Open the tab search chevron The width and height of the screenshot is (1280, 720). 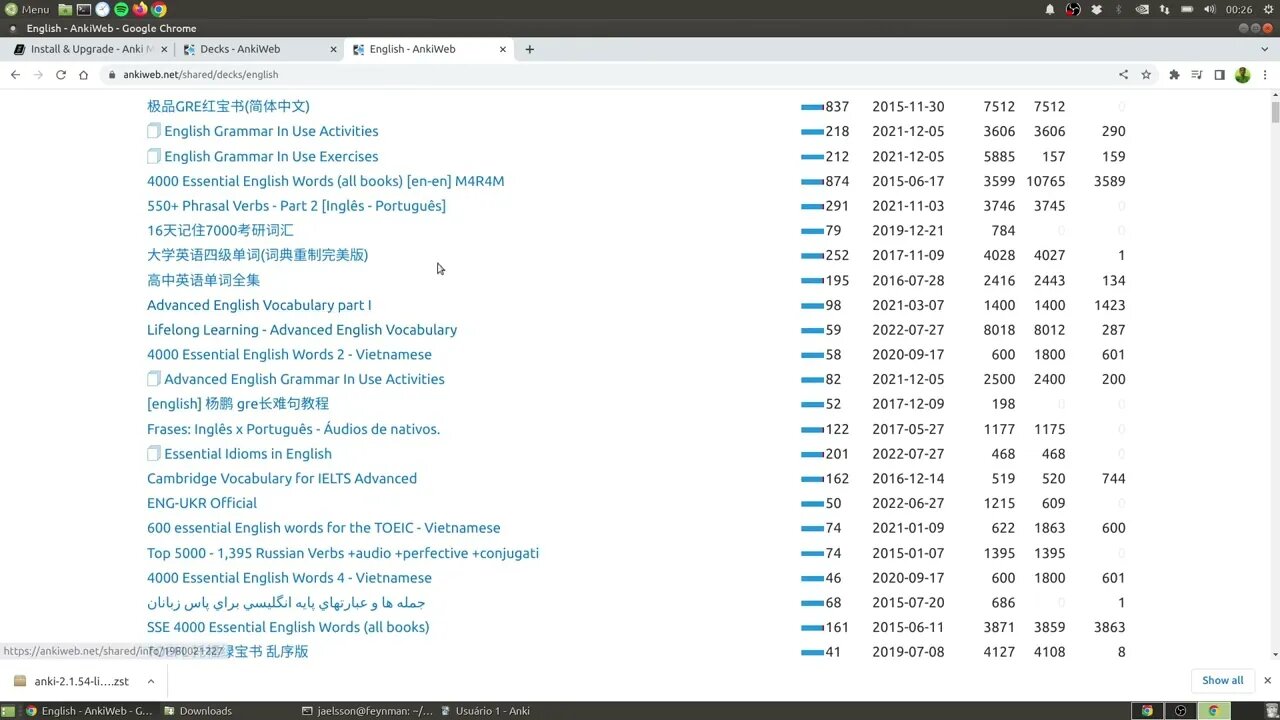(x=1265, y=49)
